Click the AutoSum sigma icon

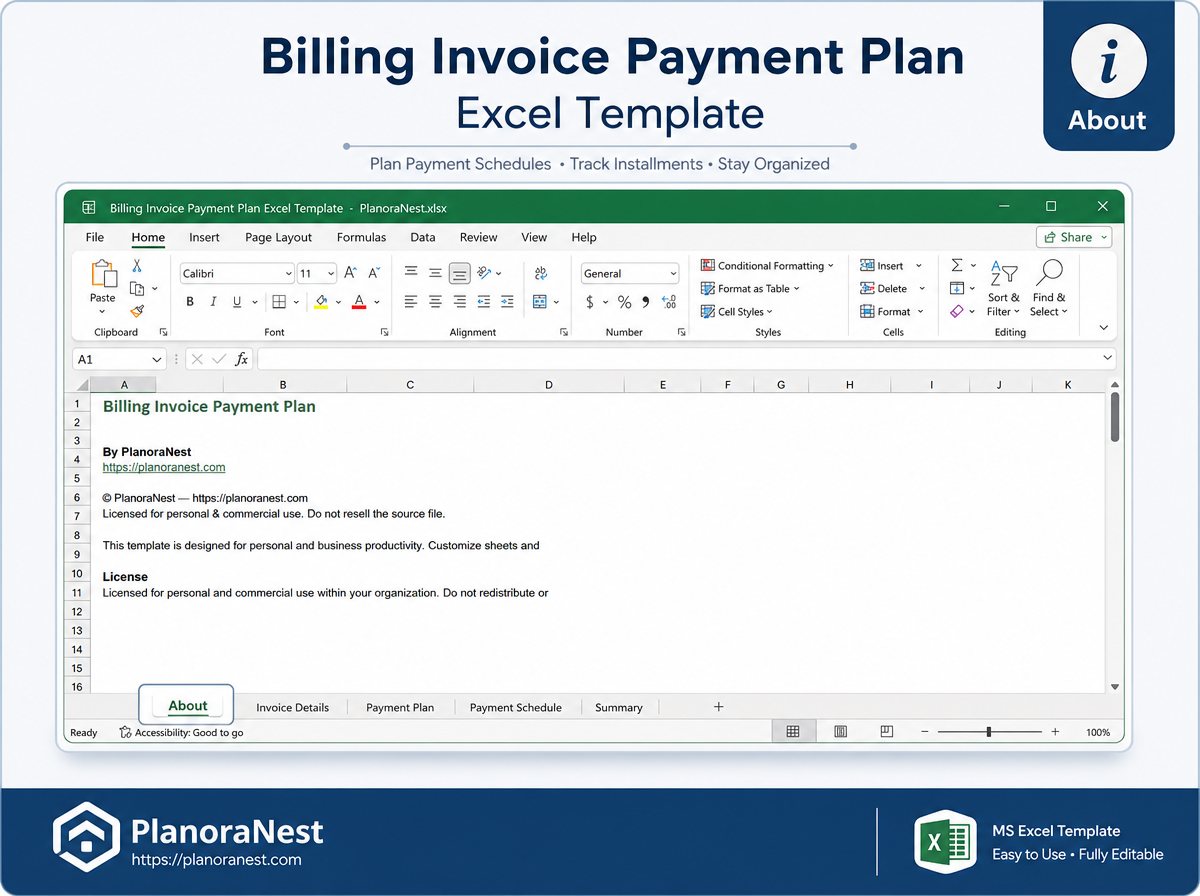pyautogui.click(x=957, y=266)
